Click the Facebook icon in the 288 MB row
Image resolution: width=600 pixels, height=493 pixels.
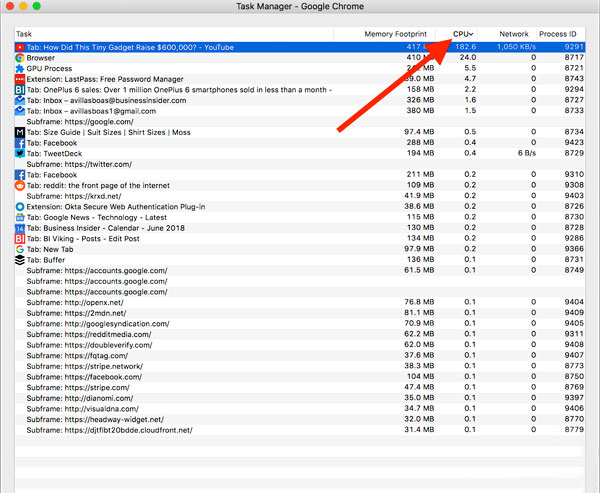[x=20, y=143]
